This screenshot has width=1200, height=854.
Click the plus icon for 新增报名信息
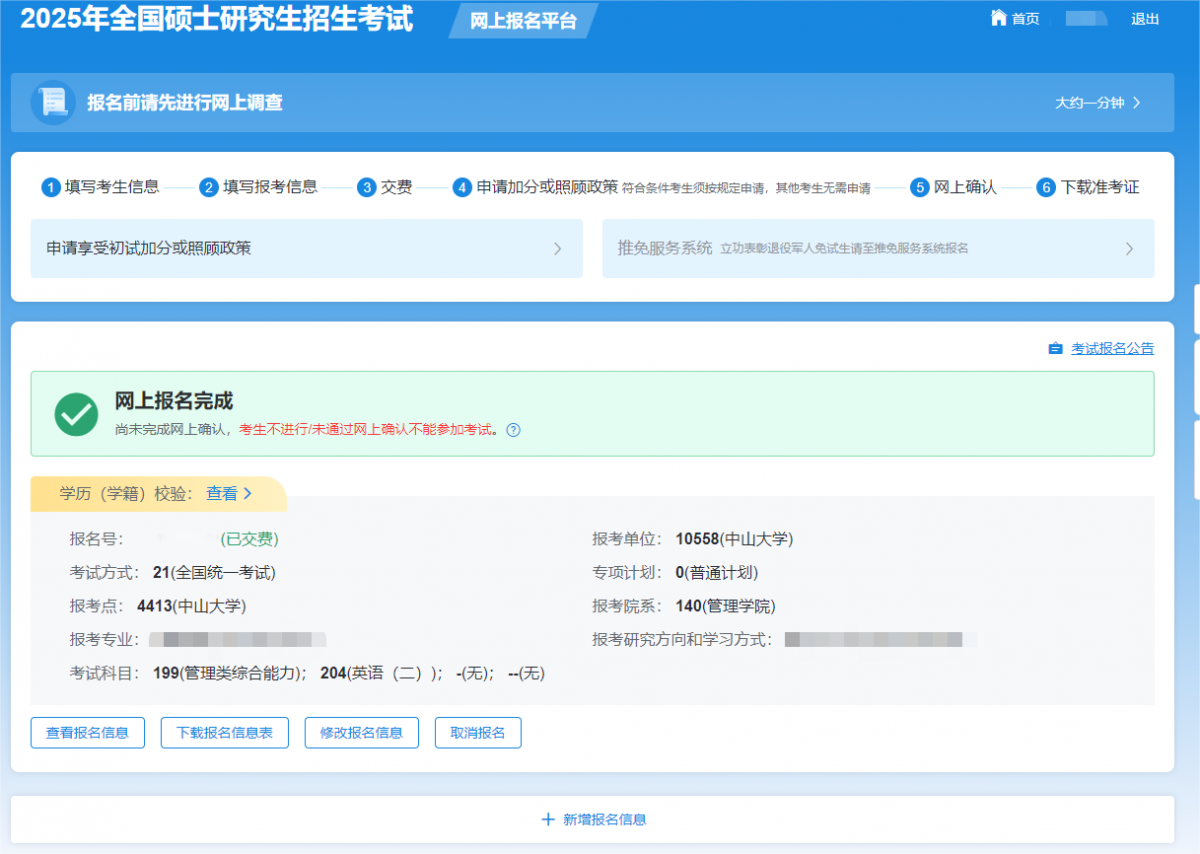(548, 819)
